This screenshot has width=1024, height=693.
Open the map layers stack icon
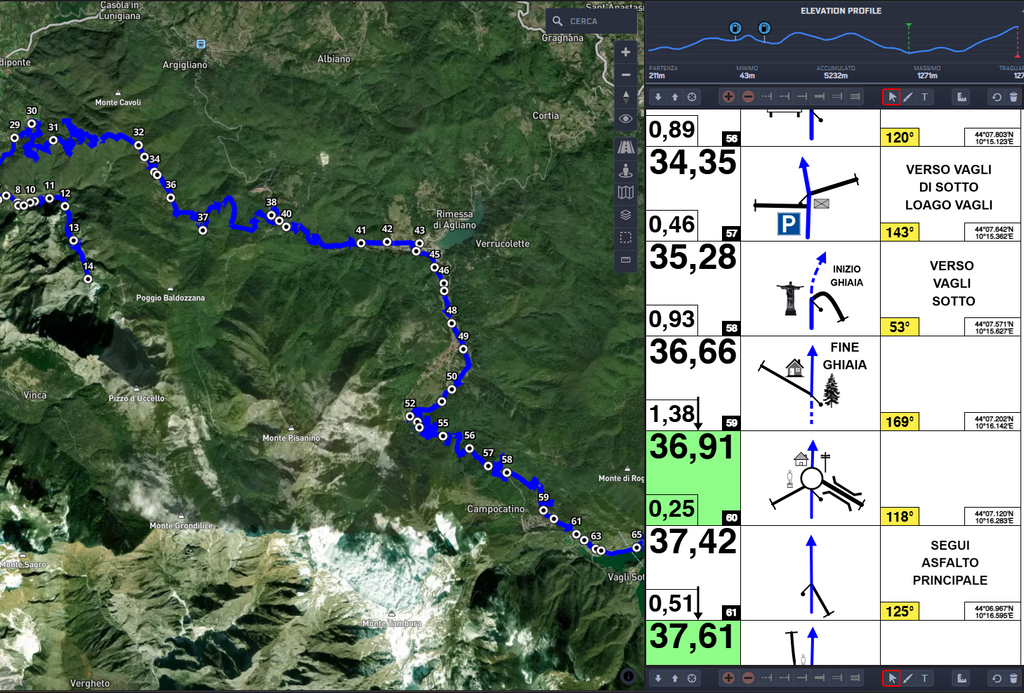[625, 215]
